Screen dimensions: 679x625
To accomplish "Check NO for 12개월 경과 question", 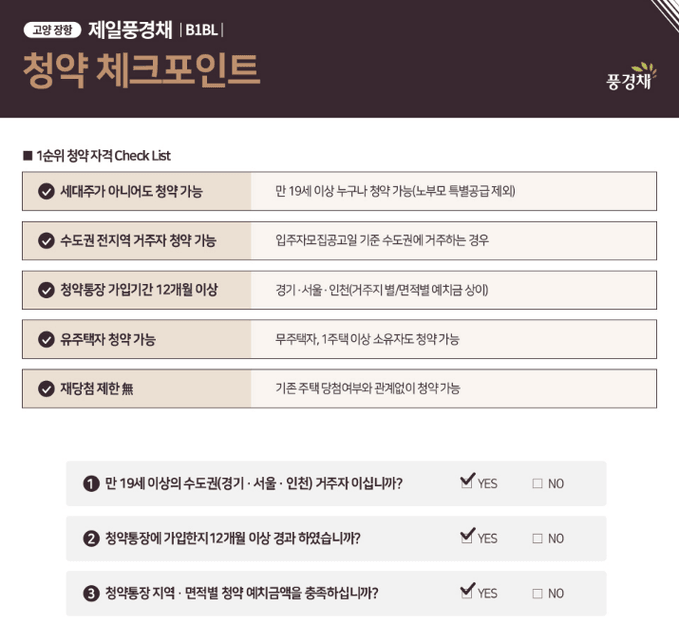I will (x=537, y=538).
